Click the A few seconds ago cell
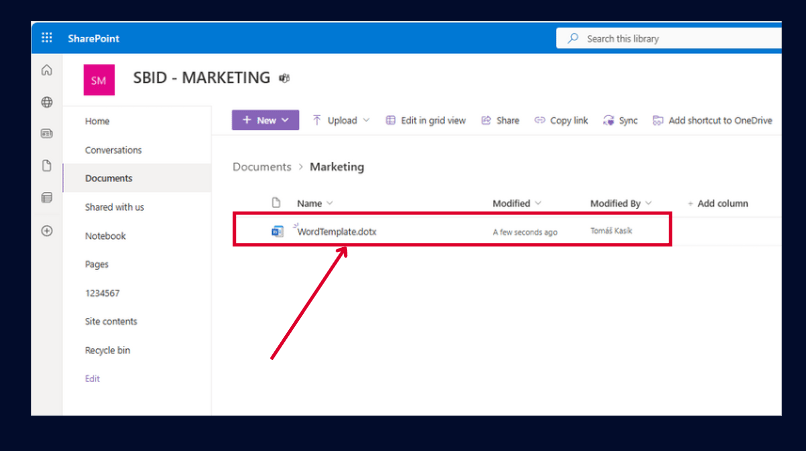The width and height of the screenshot is (806, 451). coord(525,232)
